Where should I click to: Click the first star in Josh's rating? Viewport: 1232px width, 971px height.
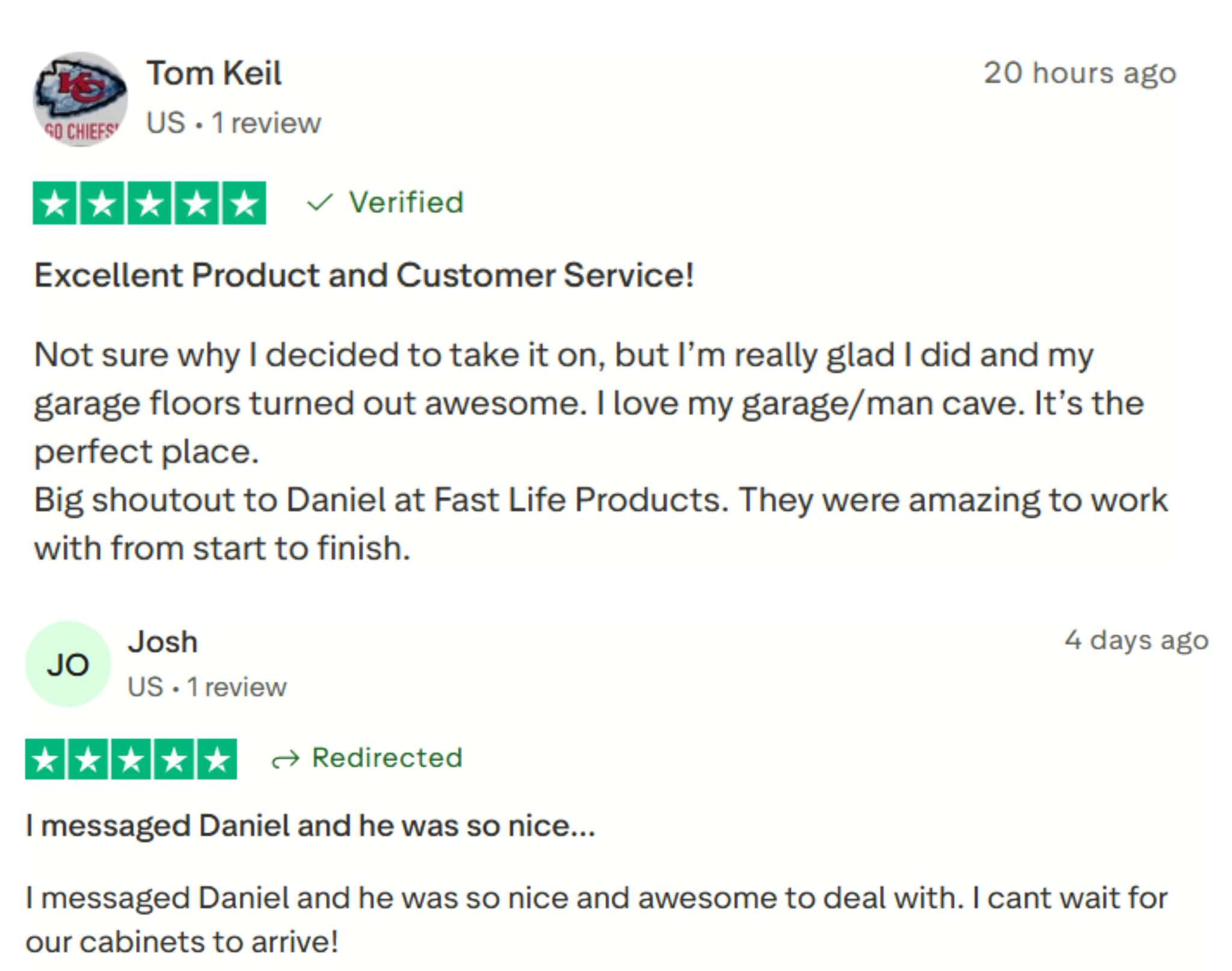coord(45,759)
